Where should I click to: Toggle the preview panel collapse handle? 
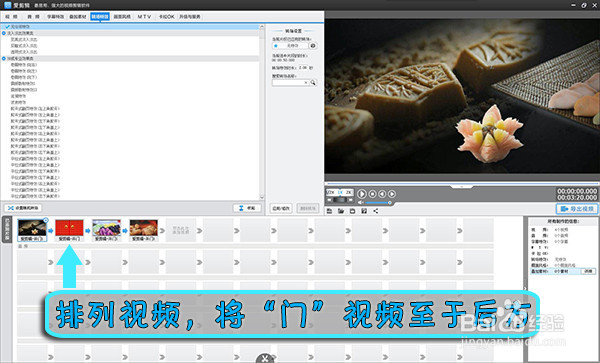(x=462, y=187)
